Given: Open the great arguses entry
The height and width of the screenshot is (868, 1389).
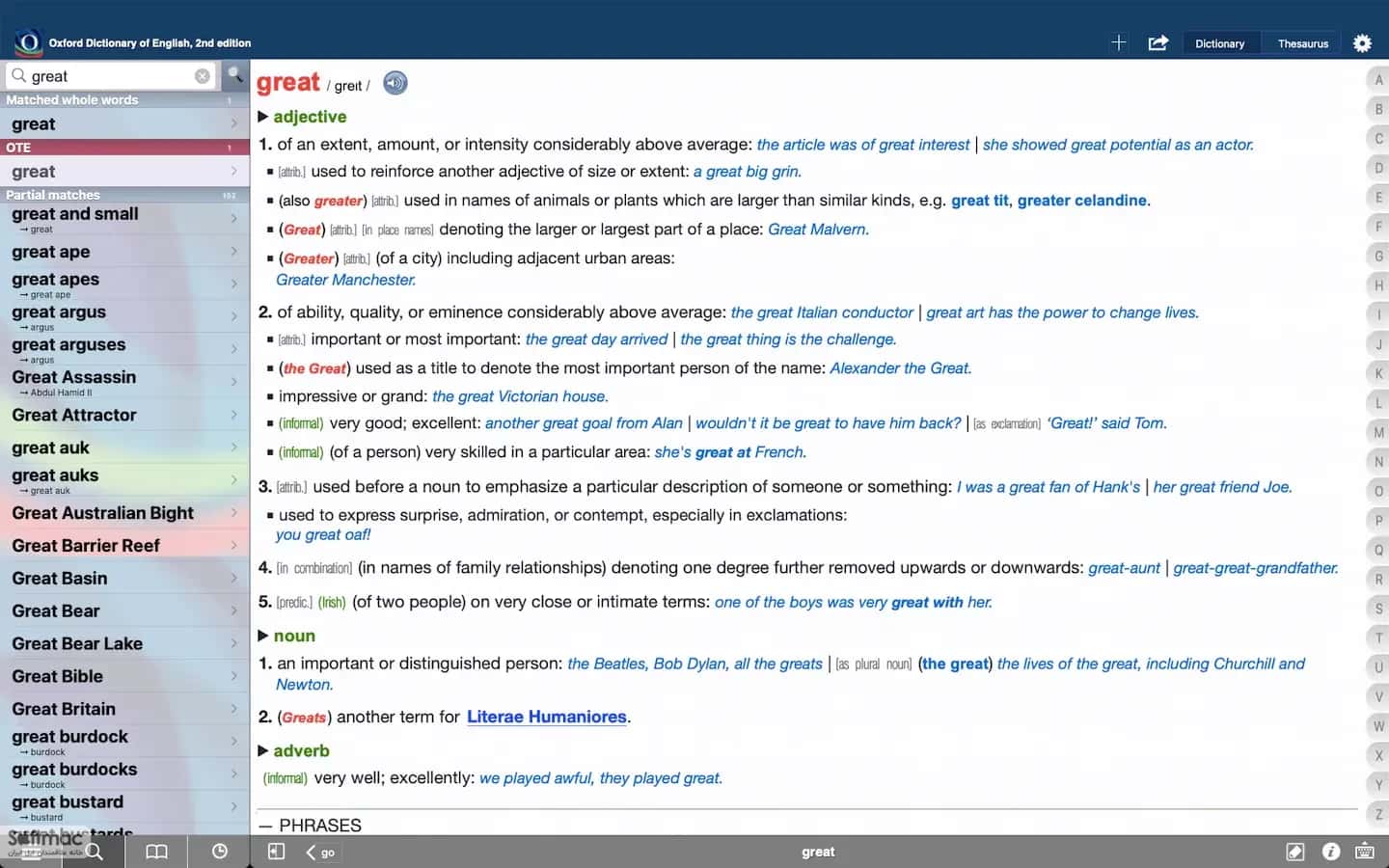Looking at the screenshot, I should point(124,350).
